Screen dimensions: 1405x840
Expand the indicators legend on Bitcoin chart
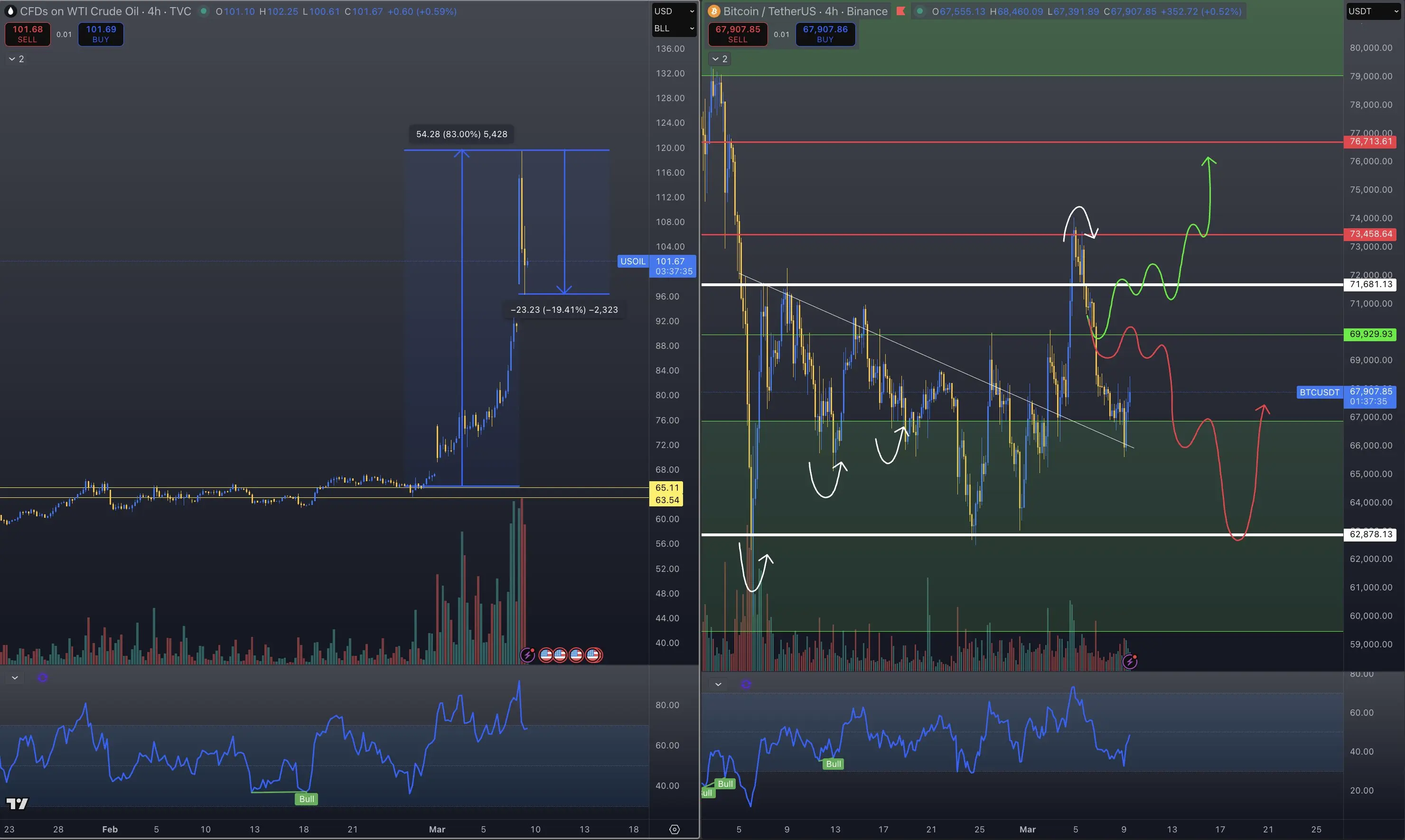click(x=720, y=59)
